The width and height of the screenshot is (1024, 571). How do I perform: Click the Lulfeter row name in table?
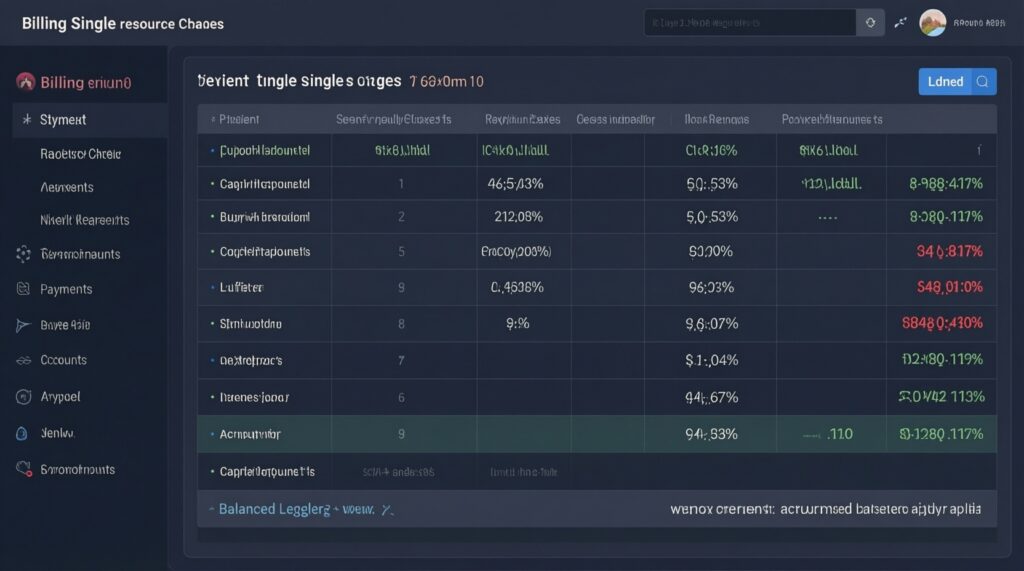[241, 287]
